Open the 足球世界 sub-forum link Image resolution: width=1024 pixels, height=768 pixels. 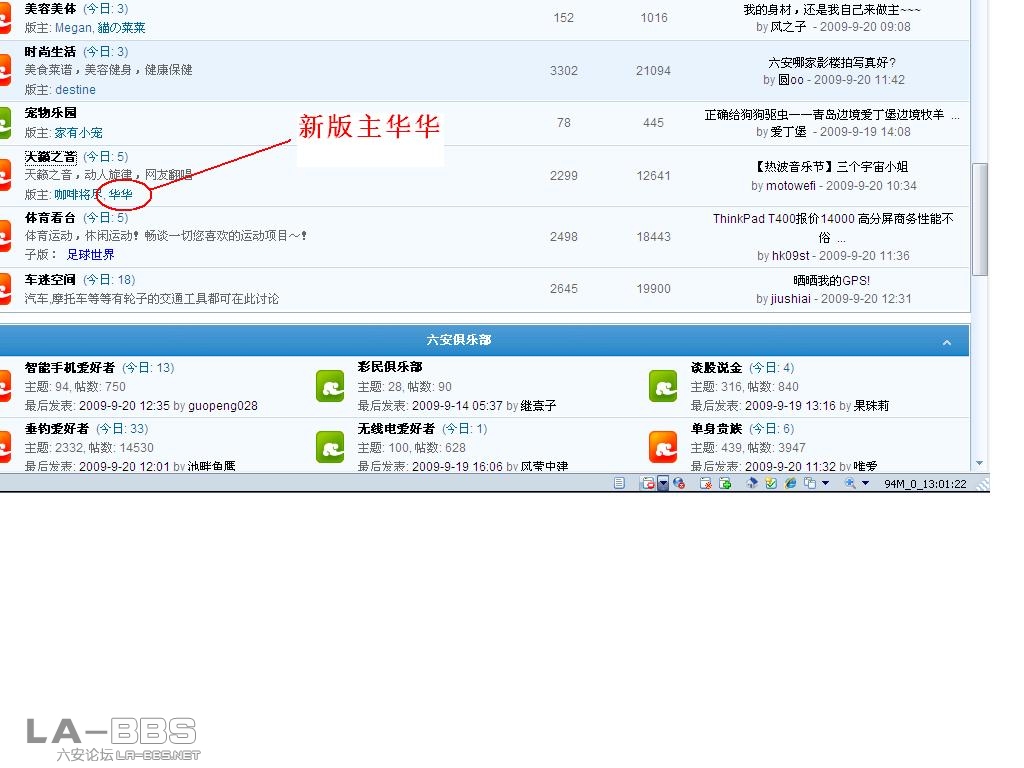coord(91,254)
